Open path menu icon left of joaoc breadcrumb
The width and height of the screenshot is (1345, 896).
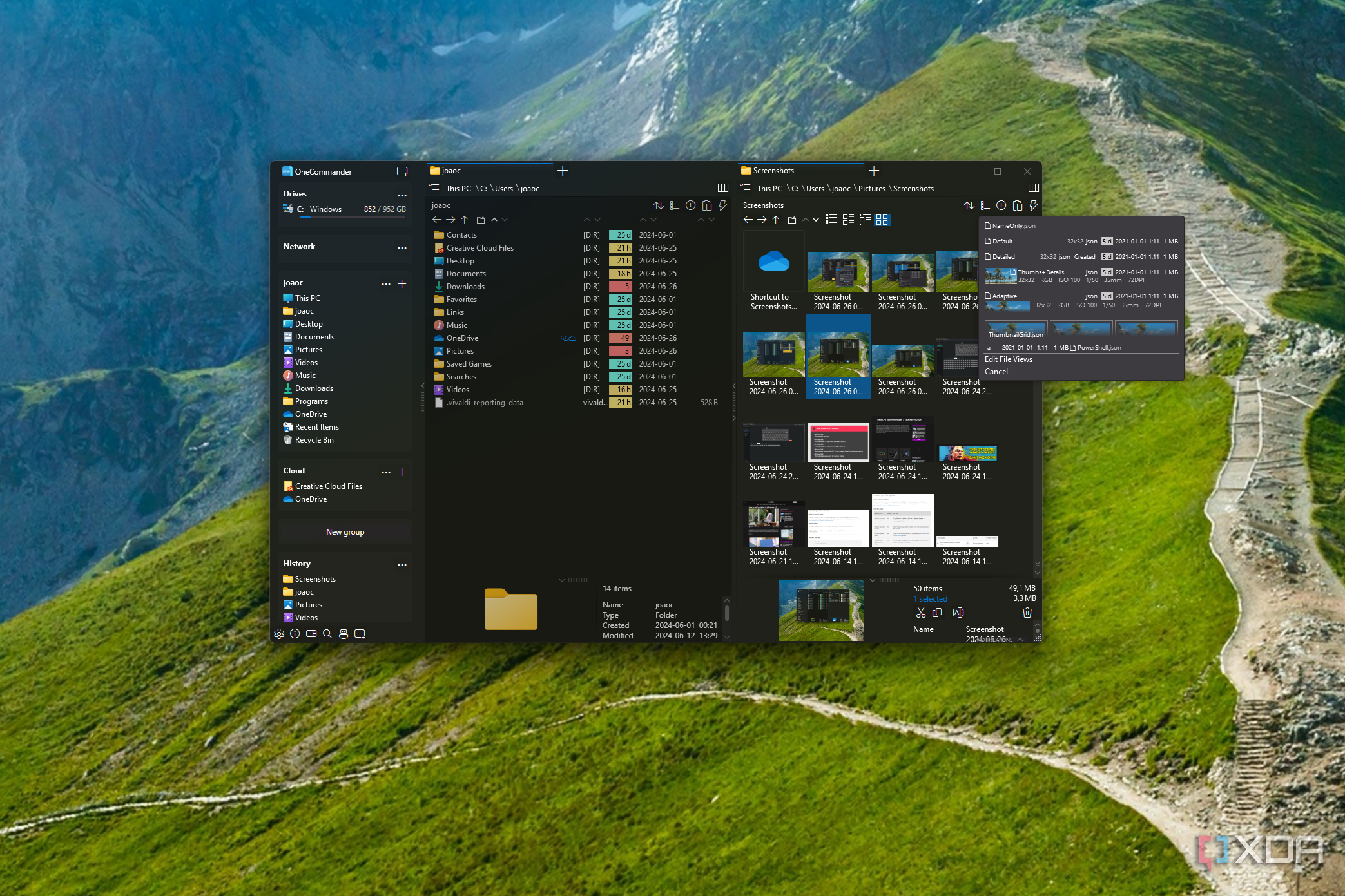tap(434, 188)
